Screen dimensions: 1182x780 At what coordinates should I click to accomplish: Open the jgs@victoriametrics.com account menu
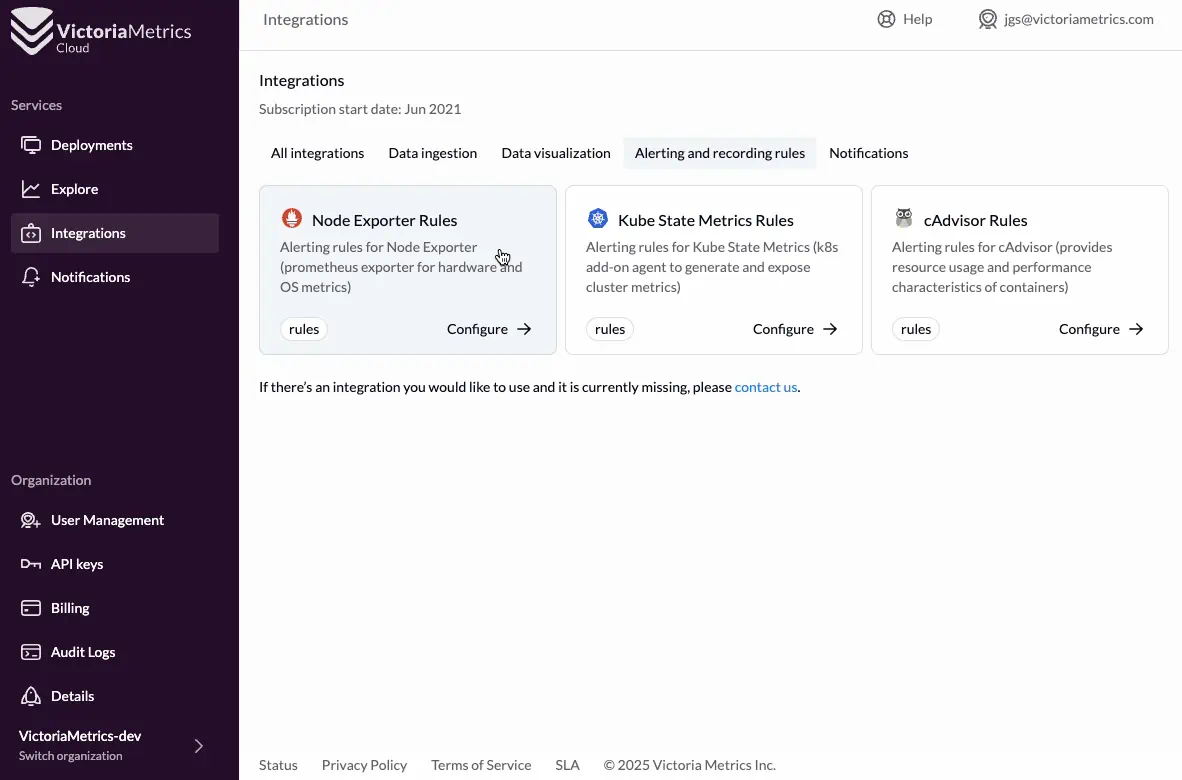pyautogui.click(x=1066, y=20)
